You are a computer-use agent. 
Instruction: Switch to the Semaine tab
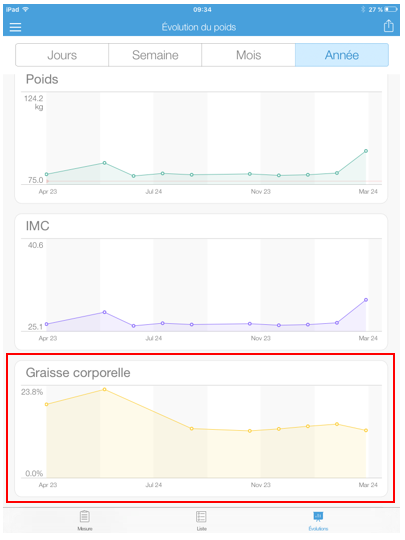(155, 55)
